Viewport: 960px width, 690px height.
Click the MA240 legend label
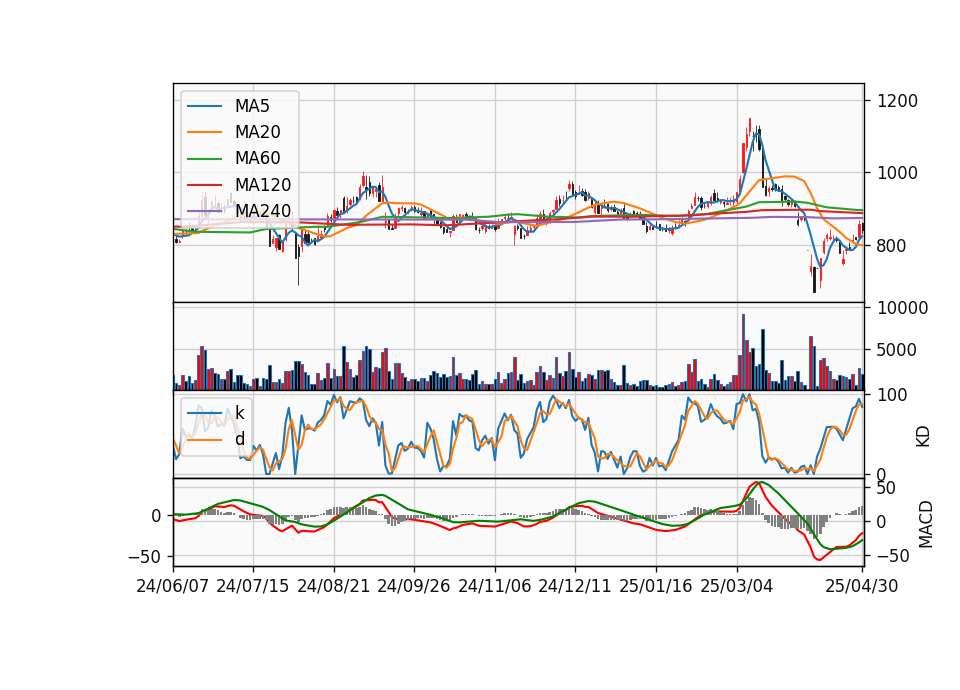coord(263,211)
